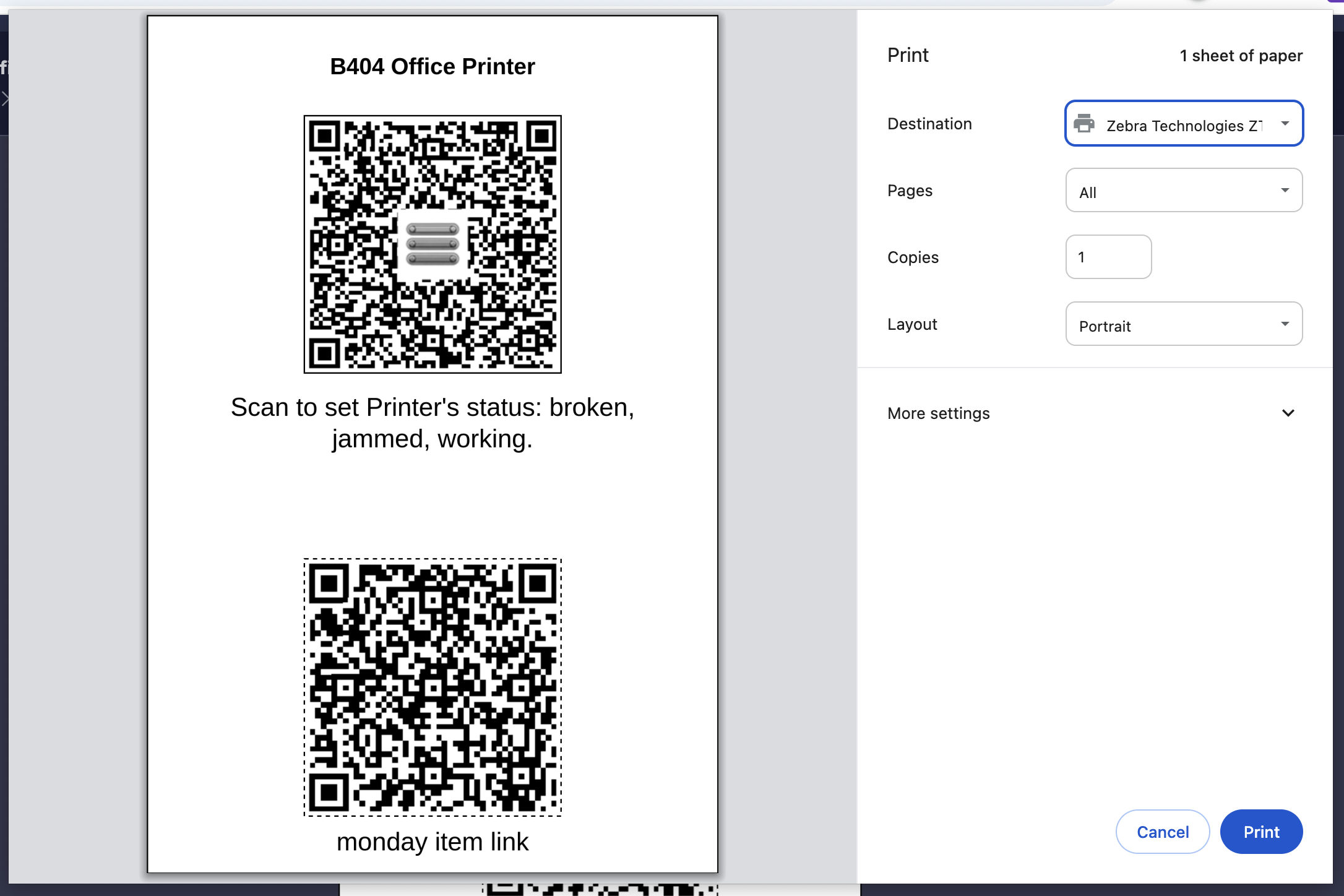Open the Destination printer dropdown

coord(1184,123)
